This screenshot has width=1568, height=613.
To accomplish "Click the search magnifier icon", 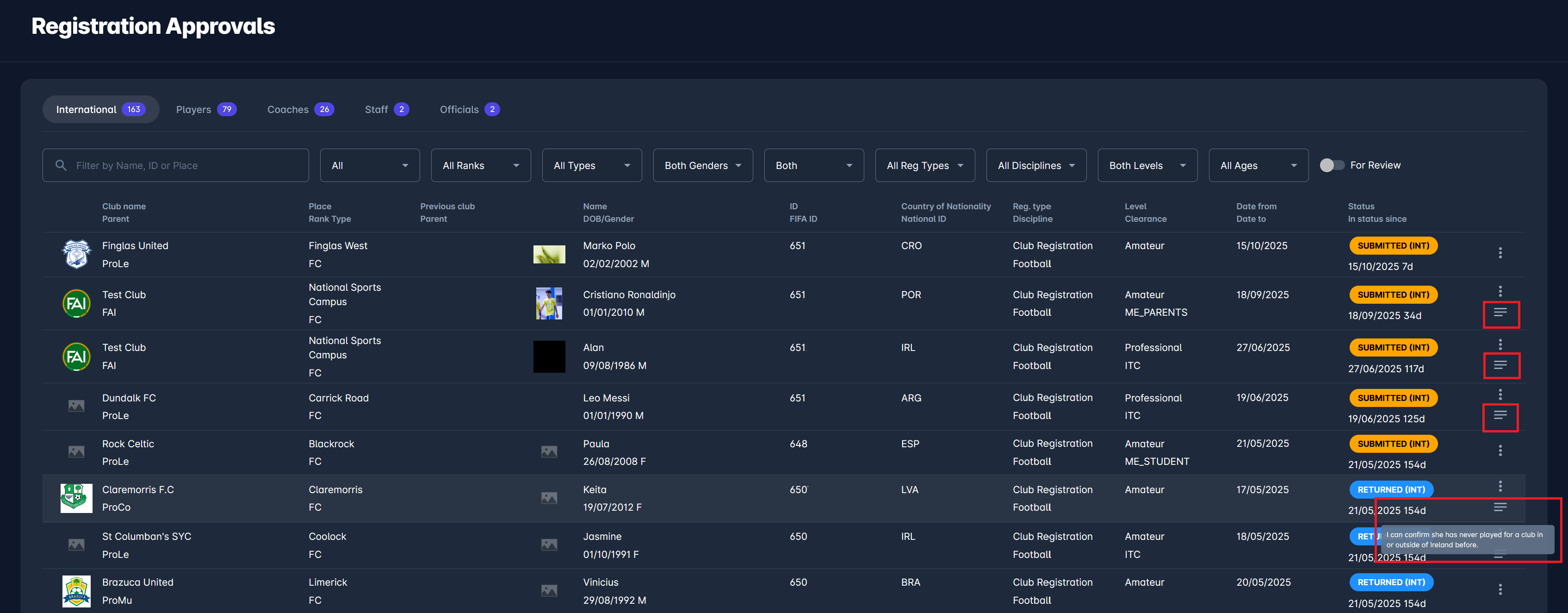I will (x=61, y=165).
